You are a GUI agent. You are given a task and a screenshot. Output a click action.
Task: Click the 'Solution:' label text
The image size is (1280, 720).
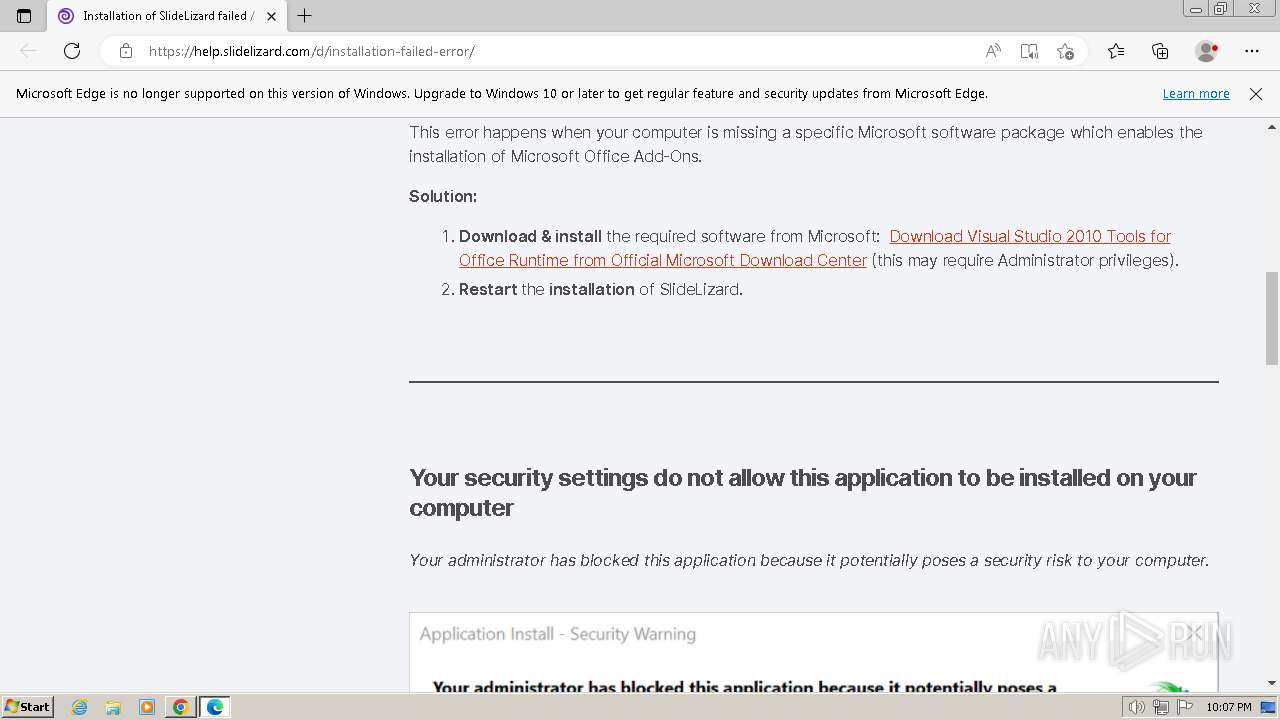tap(443, 196)
